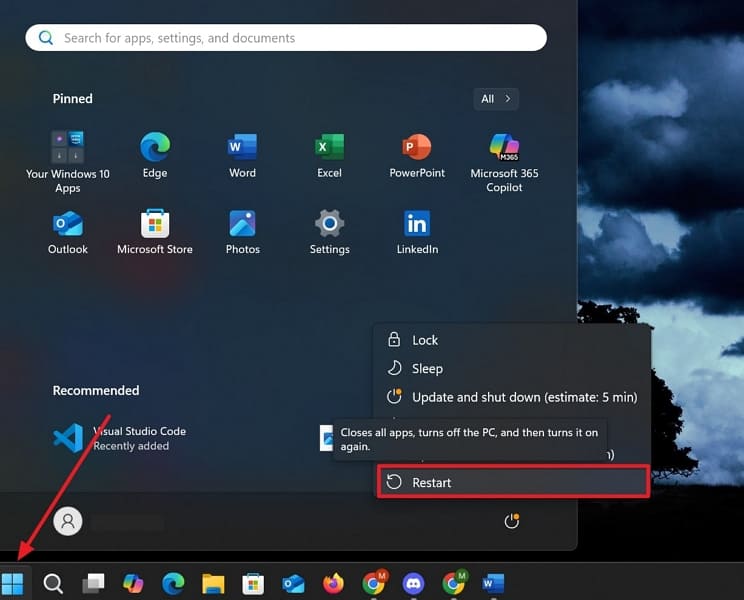Click the search magnifier icon in Start
This screenshot has height=600, width=744.
pyautogui.click(x=46, y=37)
